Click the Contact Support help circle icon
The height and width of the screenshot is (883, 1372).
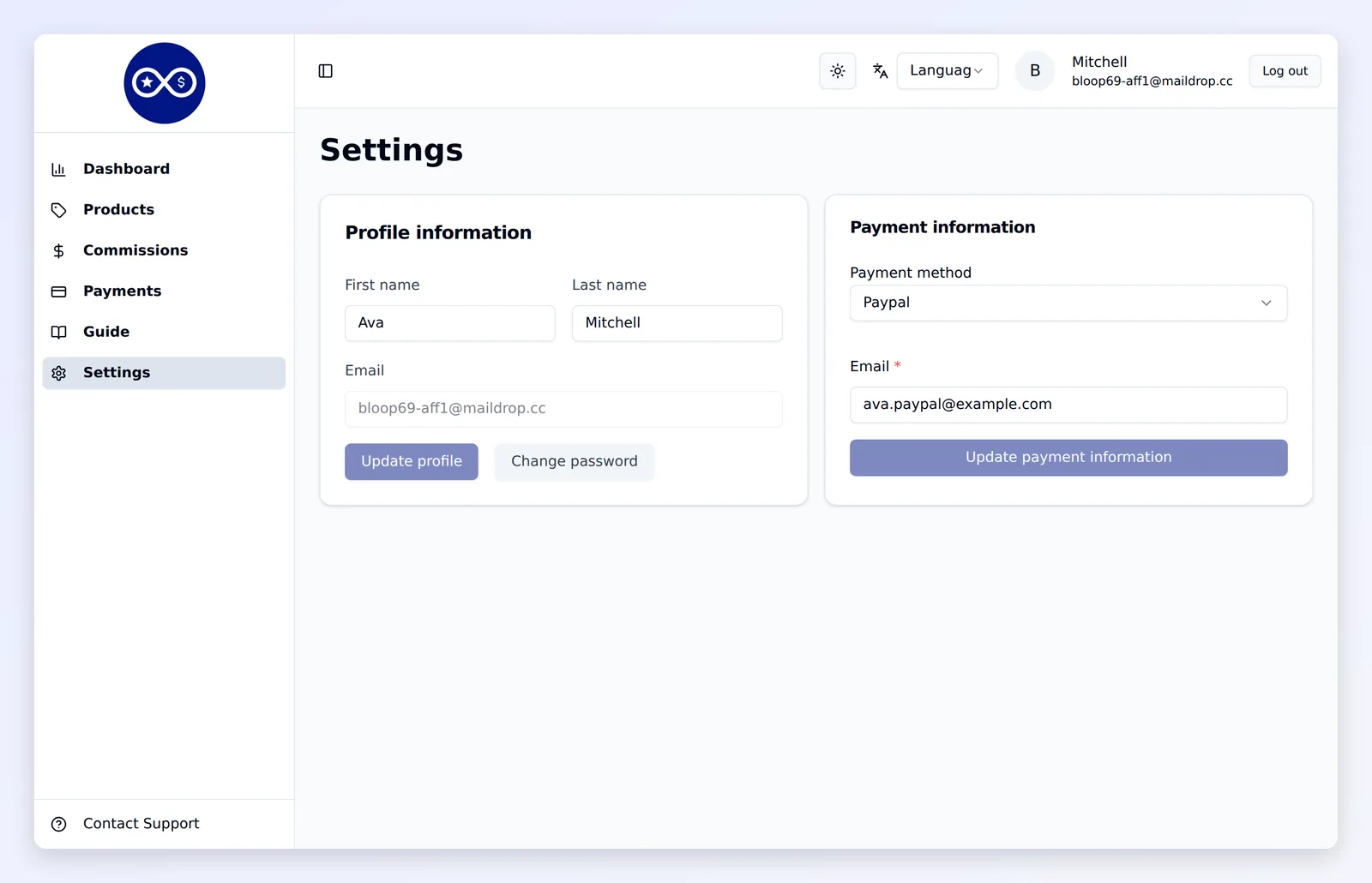(x=58, y=824)
